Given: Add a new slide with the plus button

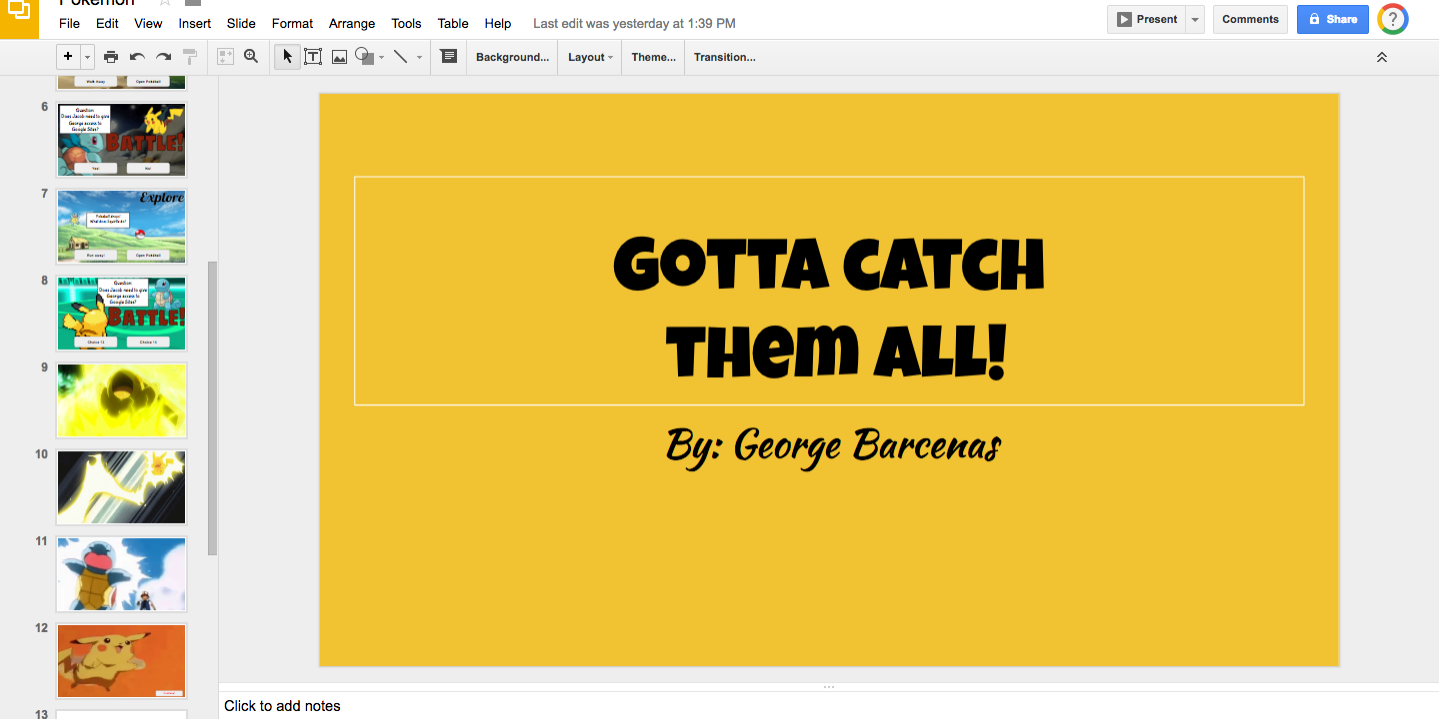Looking at the screenshot, I should [68, 57].
